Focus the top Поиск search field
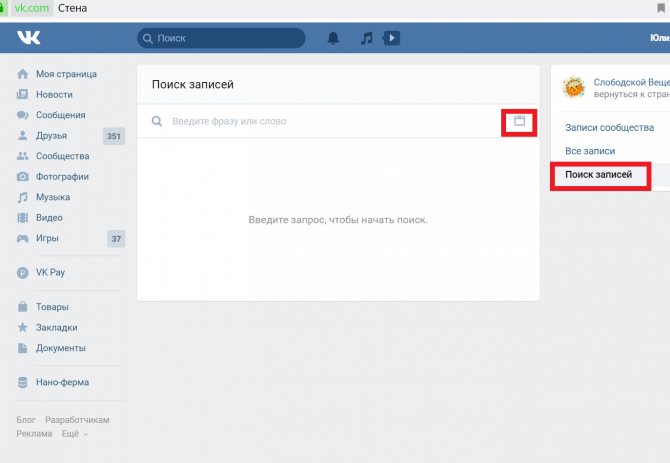 pos(225,38)
